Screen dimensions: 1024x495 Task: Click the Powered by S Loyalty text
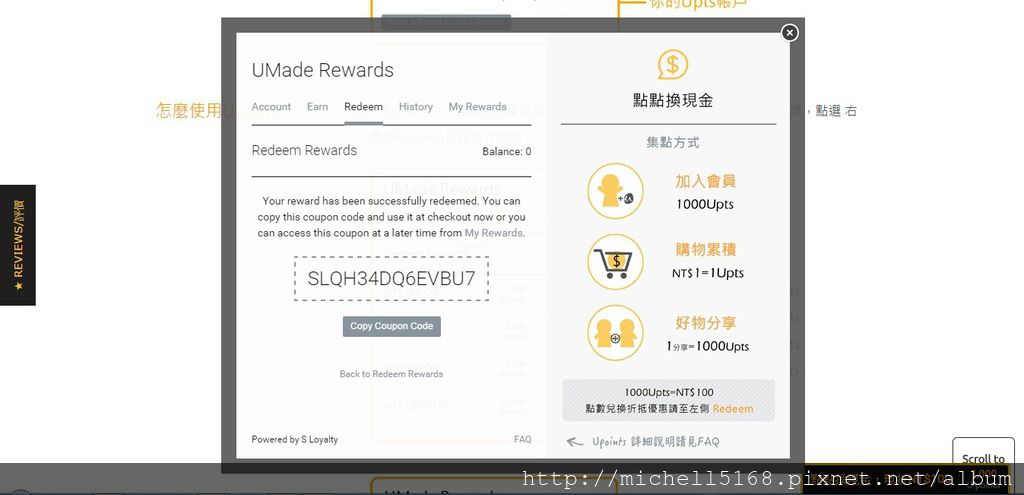tap(295, 439)
